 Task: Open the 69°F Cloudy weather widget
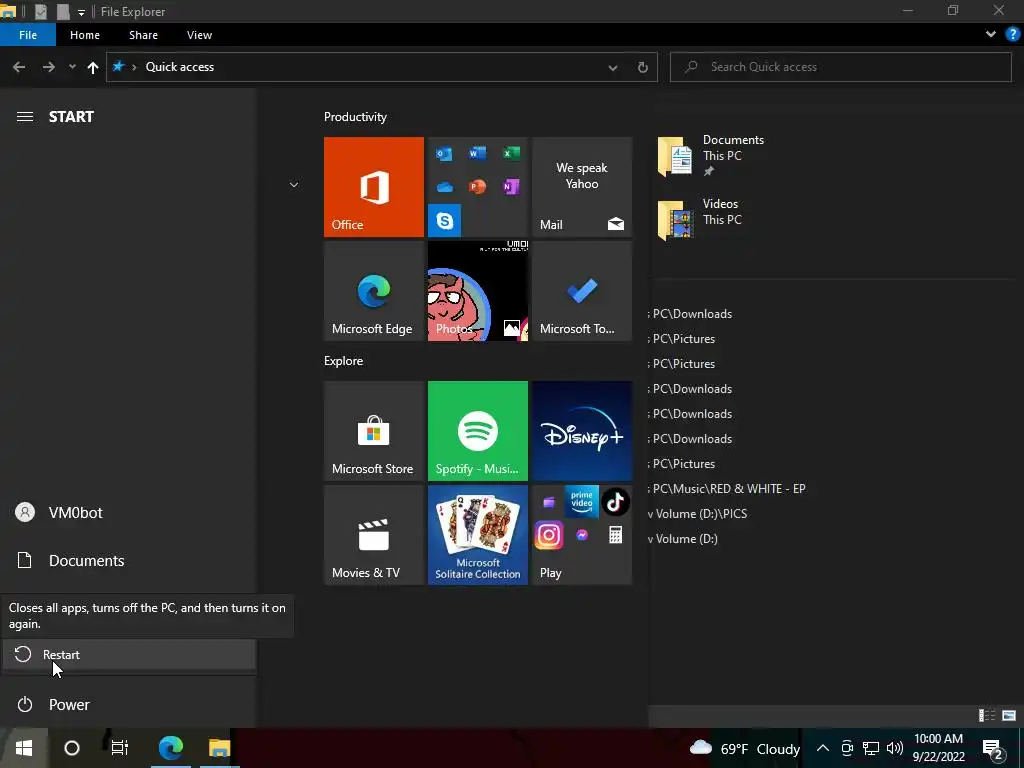[x=744, y=748]
